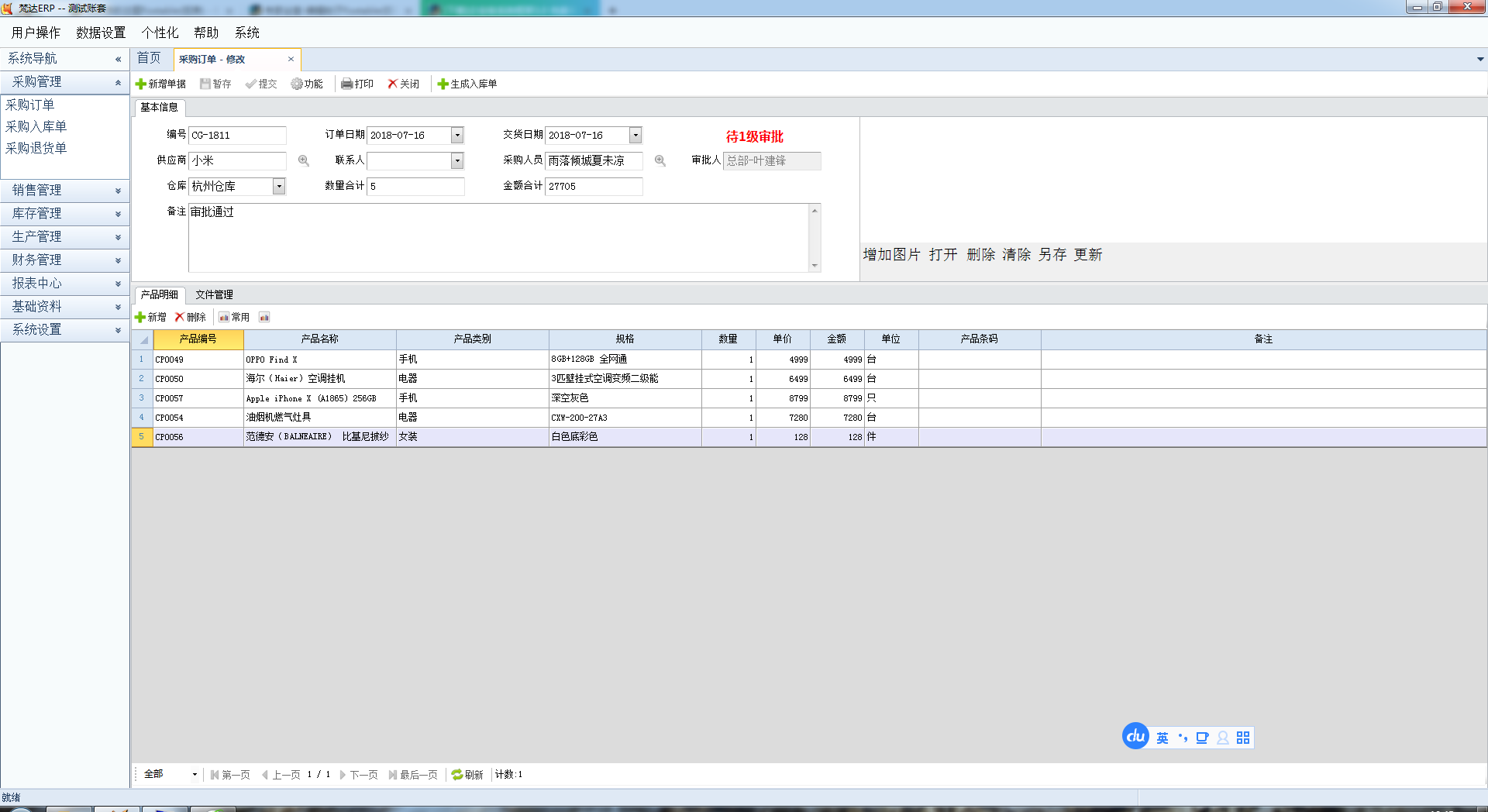Click the 编号 input field
The width and height of the screenshot is (1488, 812).
tap(237, 135)
